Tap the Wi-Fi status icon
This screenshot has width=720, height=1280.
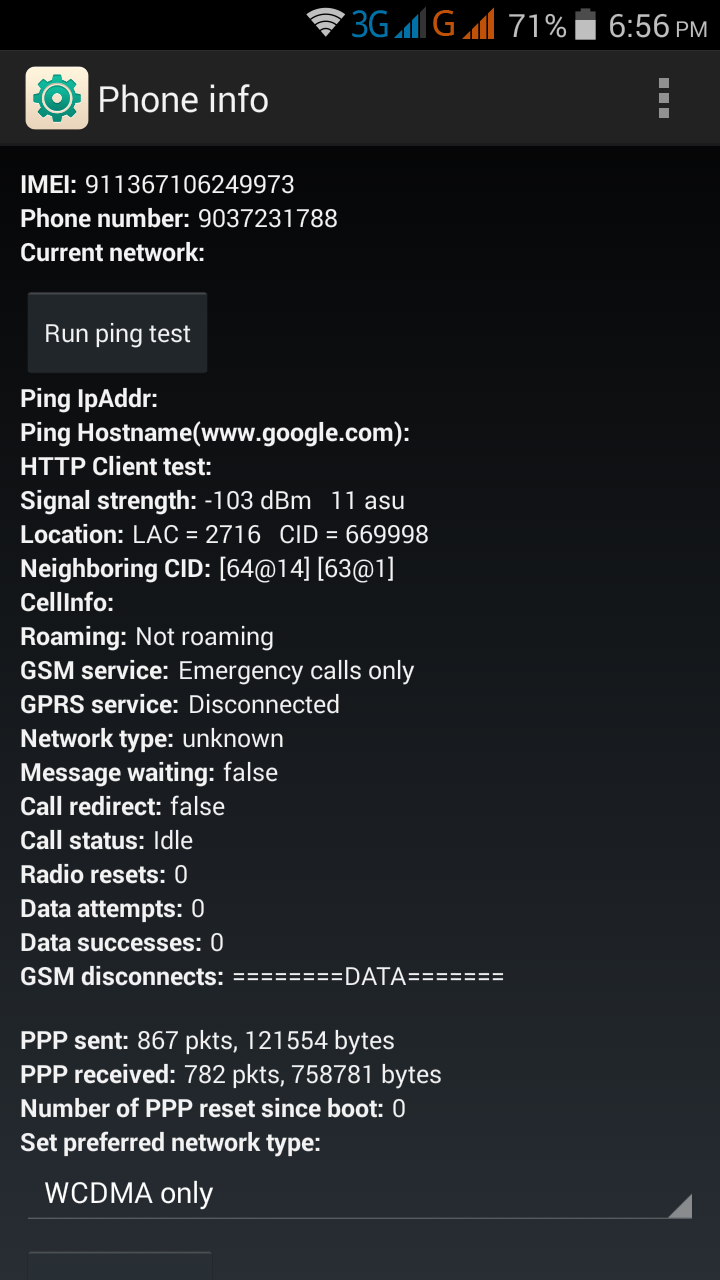click(x=325, y=23)
